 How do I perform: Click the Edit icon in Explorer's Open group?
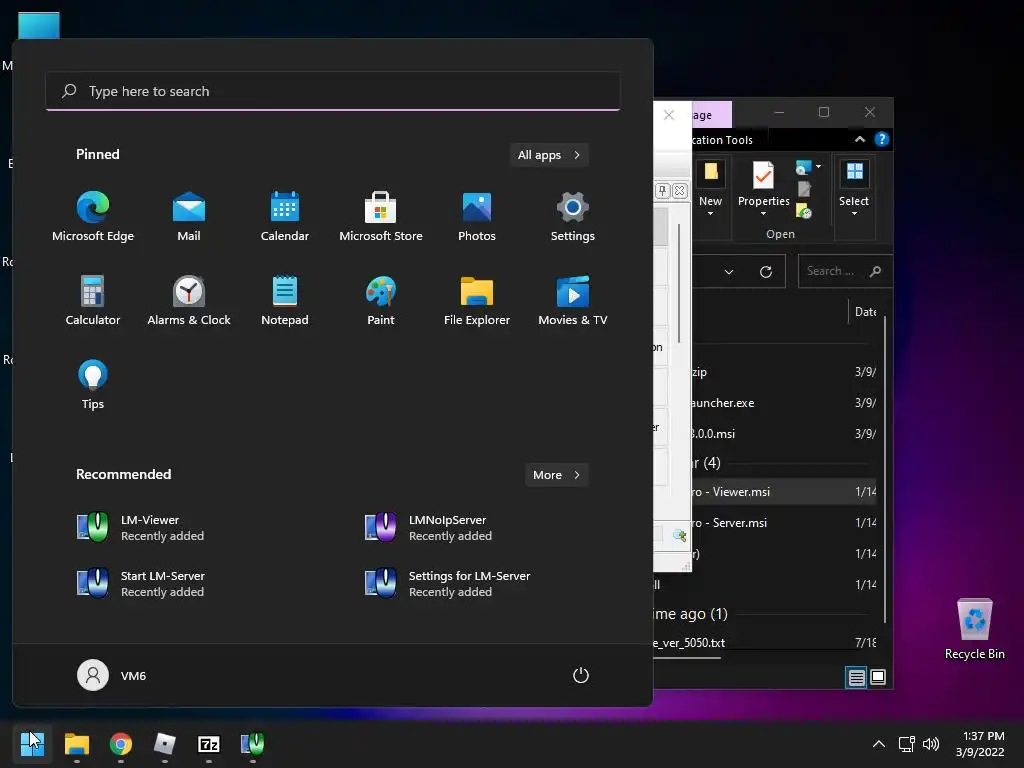pyautogui.click(x=805, y=189)
